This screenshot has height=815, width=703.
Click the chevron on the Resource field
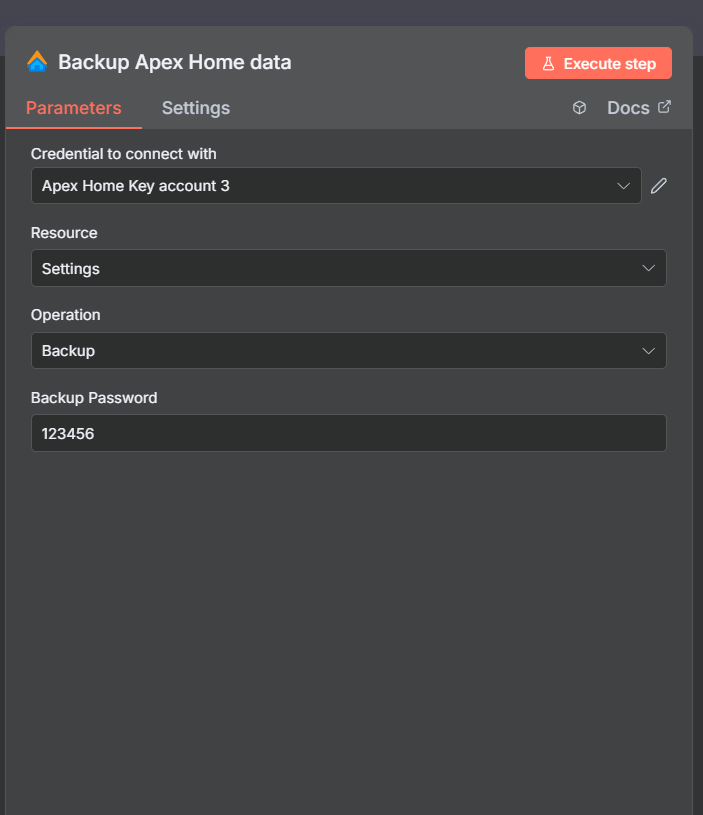point(651,268)
